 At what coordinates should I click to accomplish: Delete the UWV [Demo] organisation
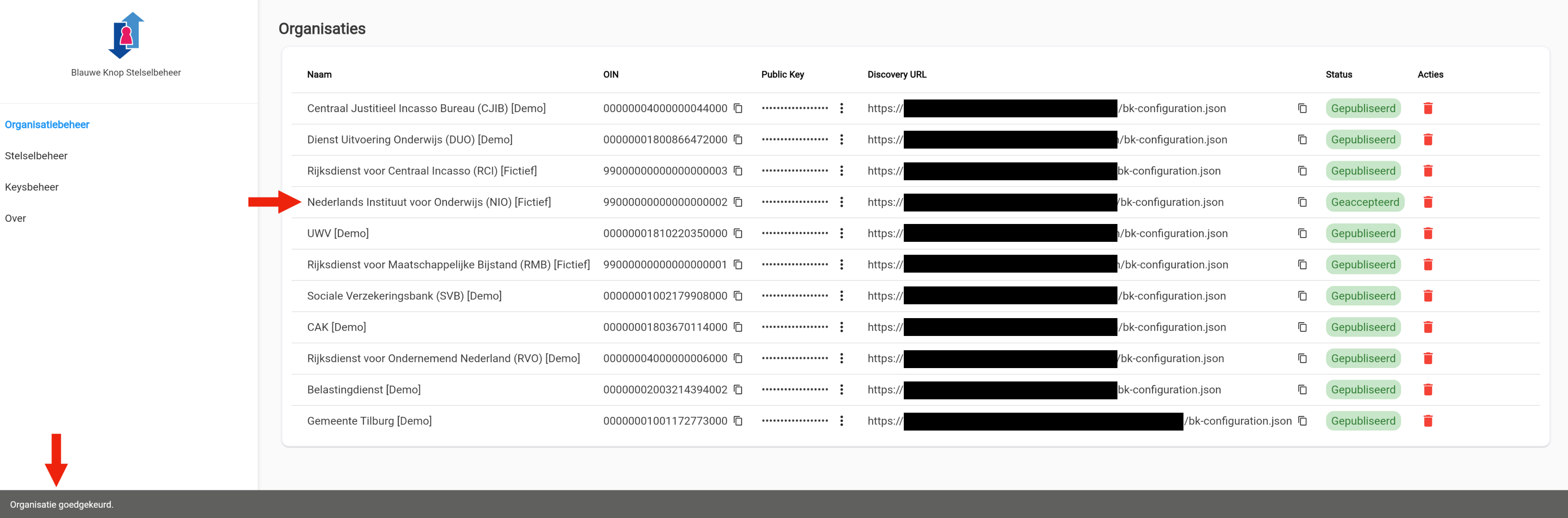pos(1427,233)
